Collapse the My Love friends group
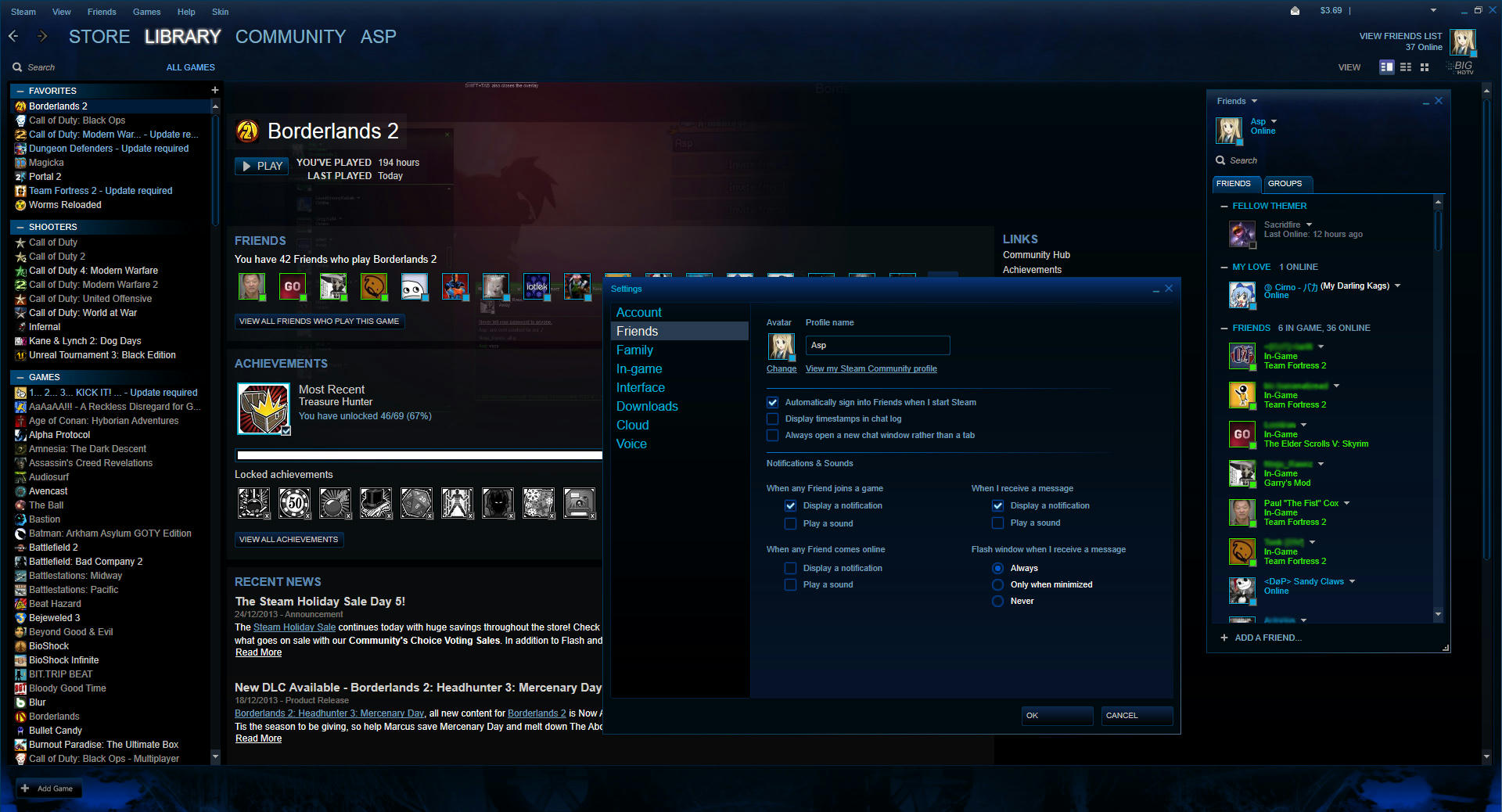This screenshot has height=812, width=1502. pyautogui.click(x=1224, y=267)
